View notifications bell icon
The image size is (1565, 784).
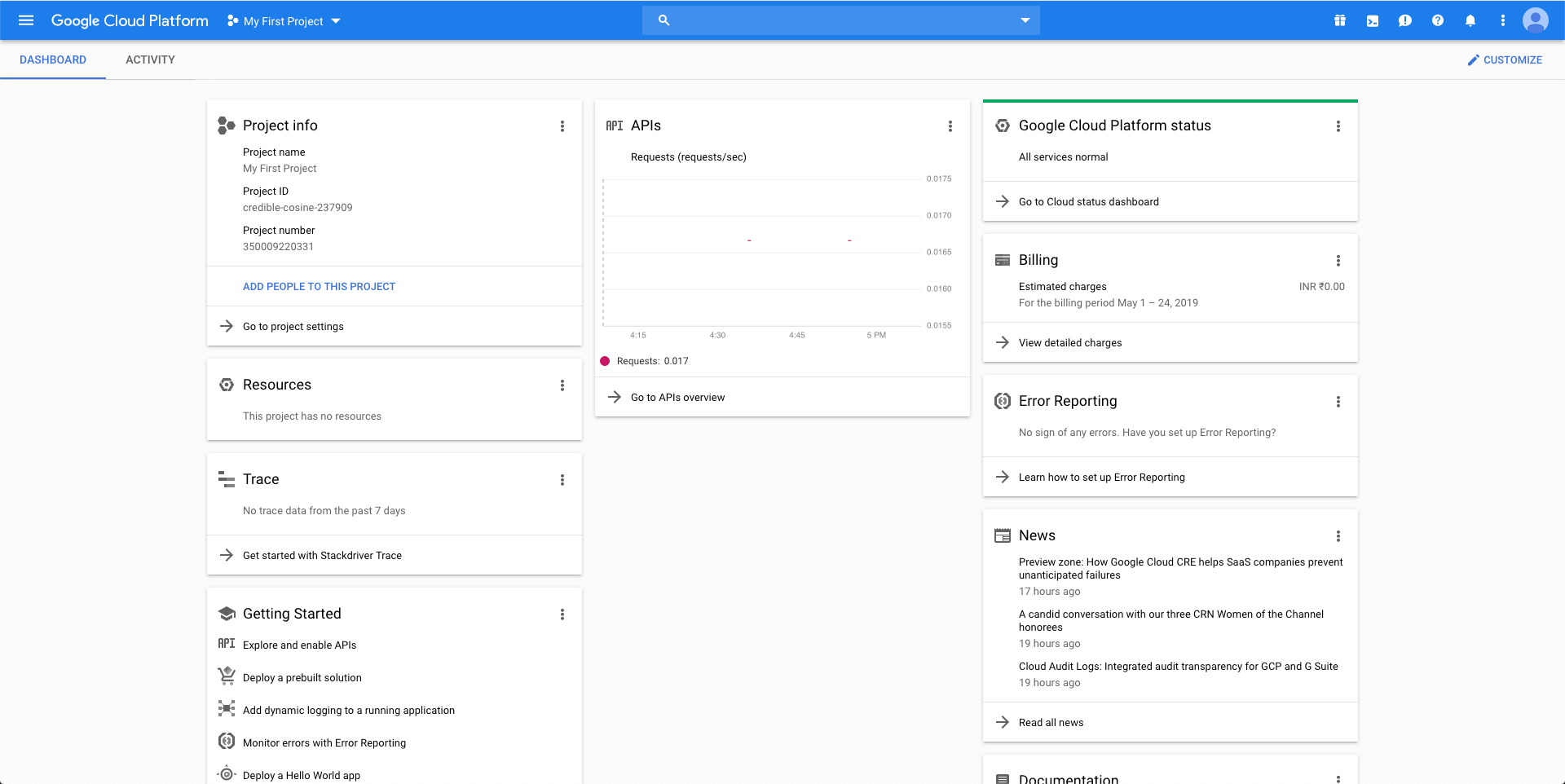(1470, 20)
